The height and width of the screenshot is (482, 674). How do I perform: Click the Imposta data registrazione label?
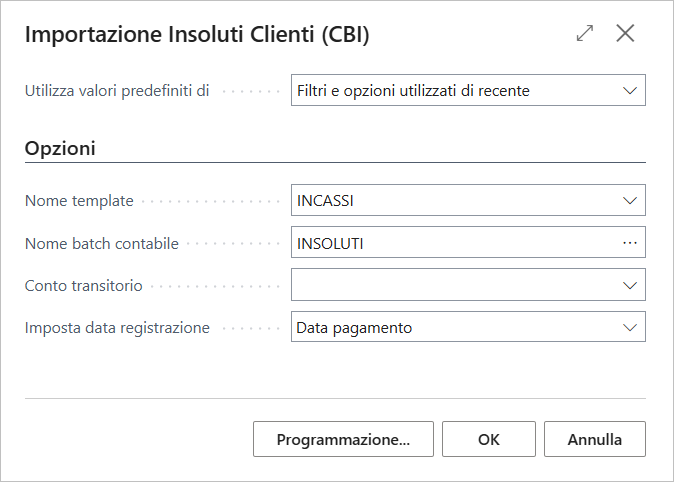[117, 328]
